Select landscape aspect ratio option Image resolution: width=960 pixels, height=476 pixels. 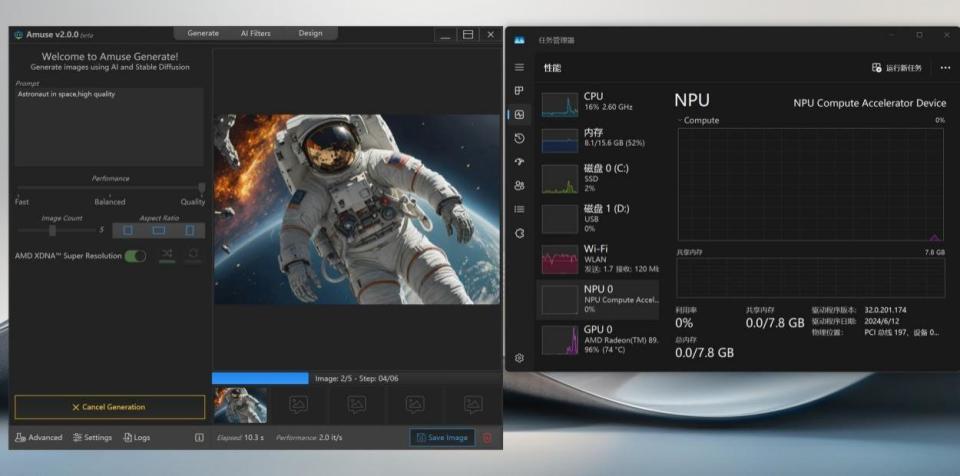[x=159, y=231]
